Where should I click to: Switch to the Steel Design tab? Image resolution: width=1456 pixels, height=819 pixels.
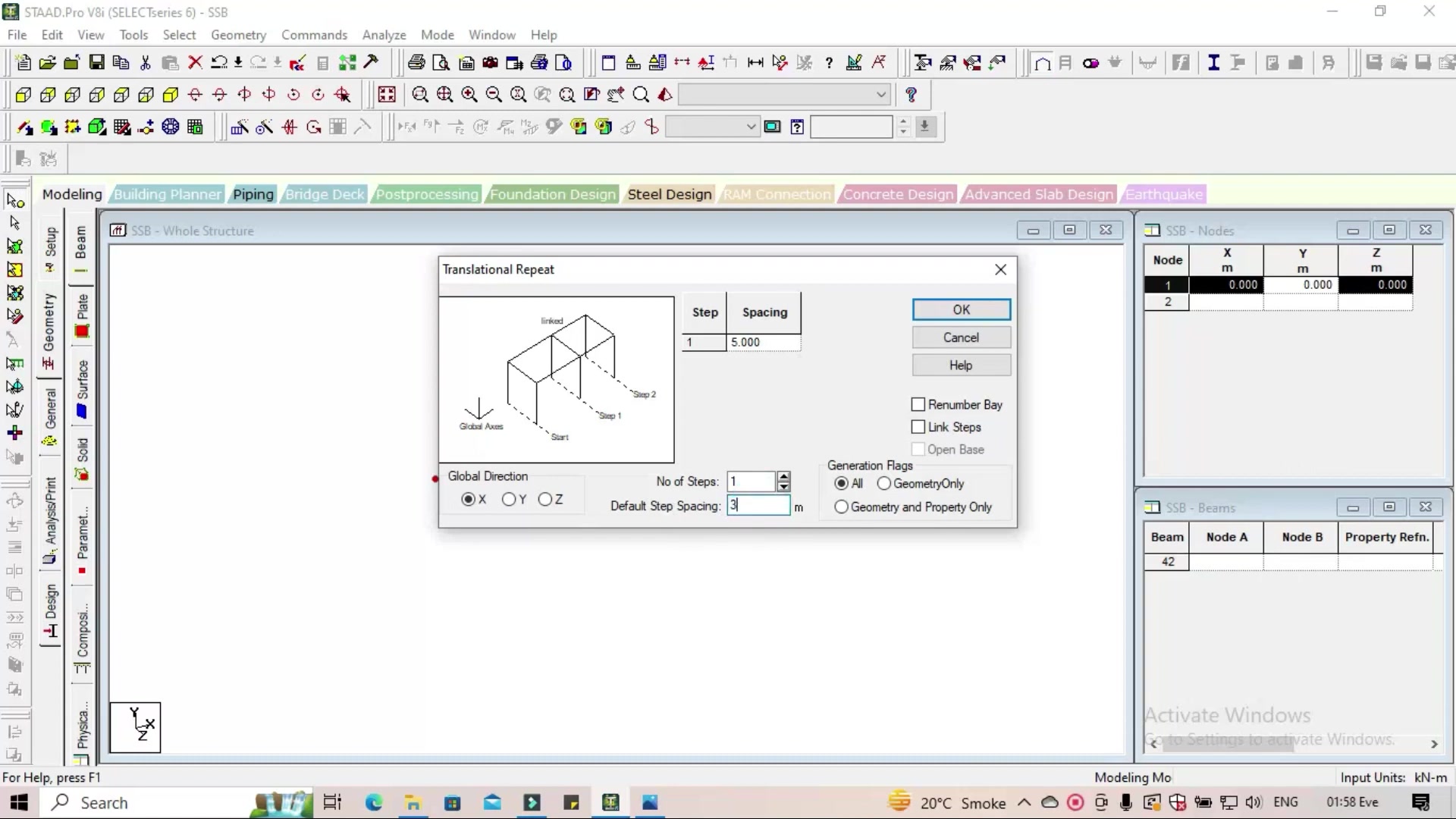(669, 194)
